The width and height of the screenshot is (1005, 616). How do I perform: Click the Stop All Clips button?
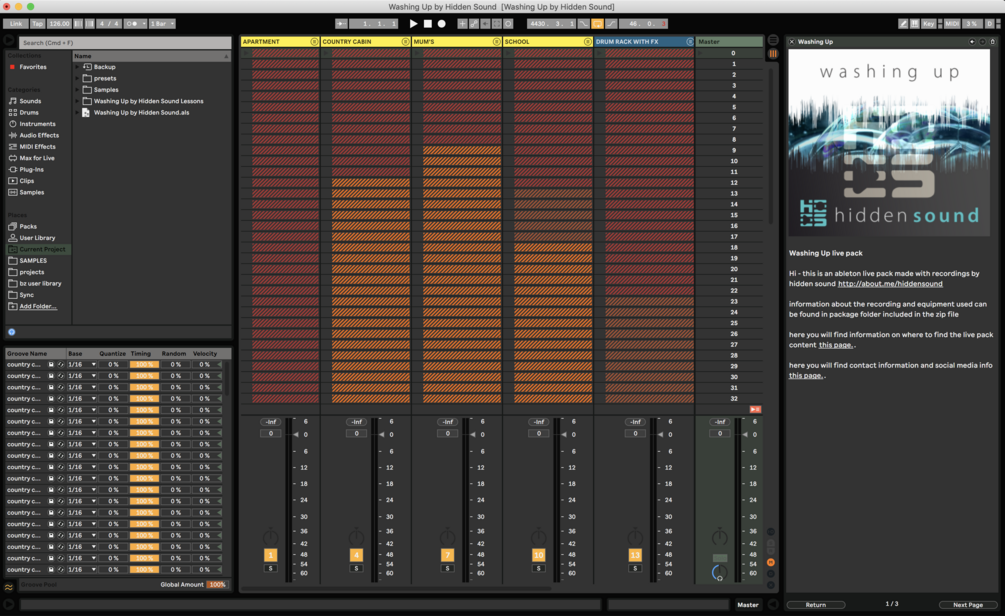point(755,409)
